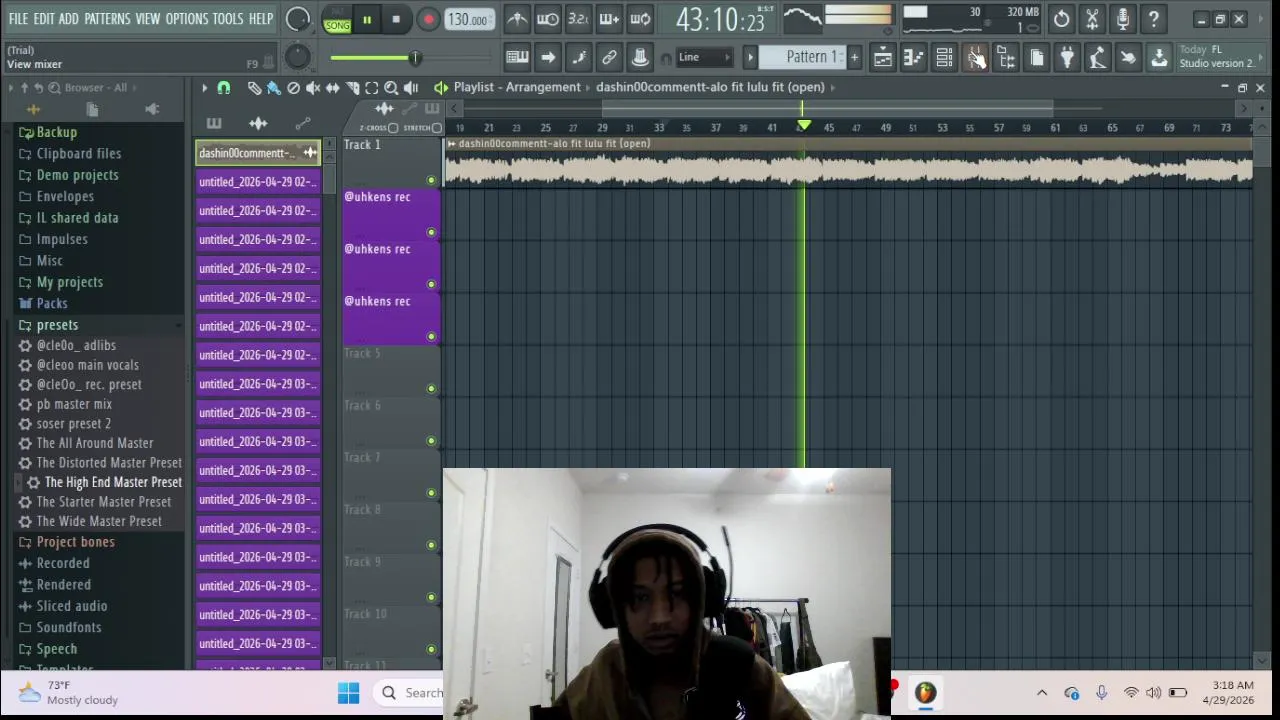Image resolution: width=1280 pixels, height=720 pixels.
Task: Click the typing keyboard to piano icon
Action: click(517, 57)
